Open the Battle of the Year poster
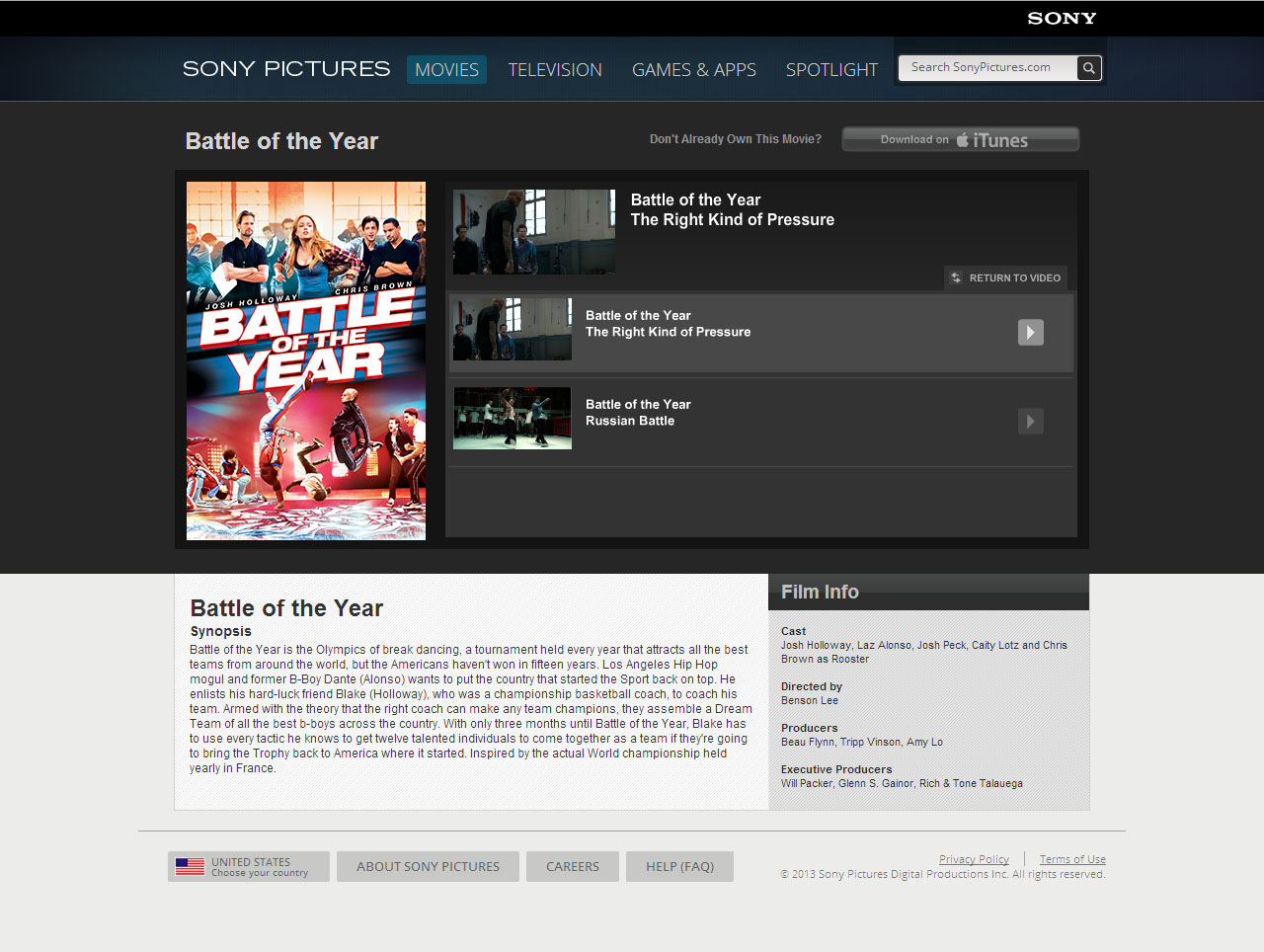 [x=306, y=360]
